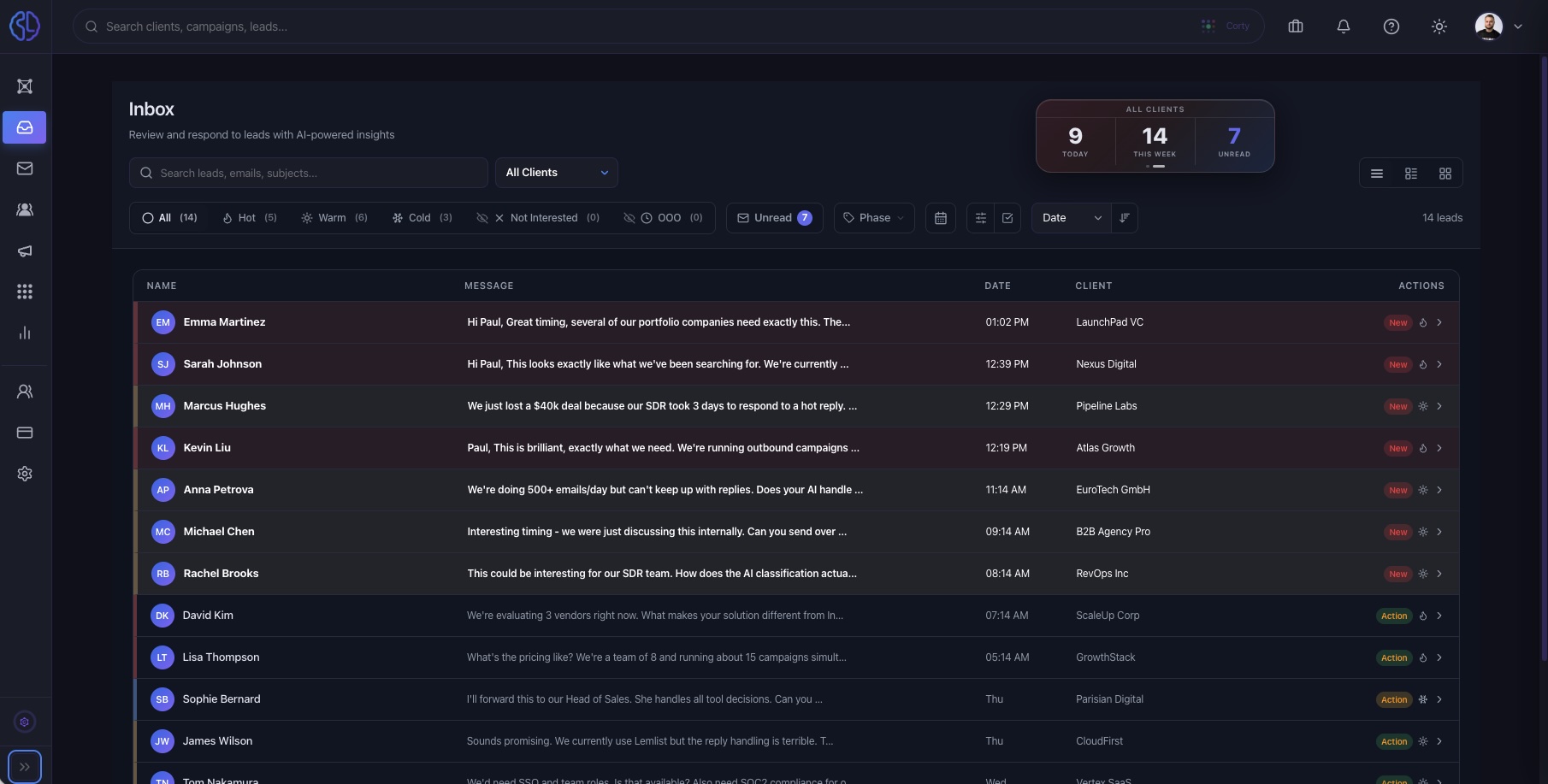This screenshot has height=784, width=1548.
Task: Open the Phase dropdown
Action: [874, 218]
